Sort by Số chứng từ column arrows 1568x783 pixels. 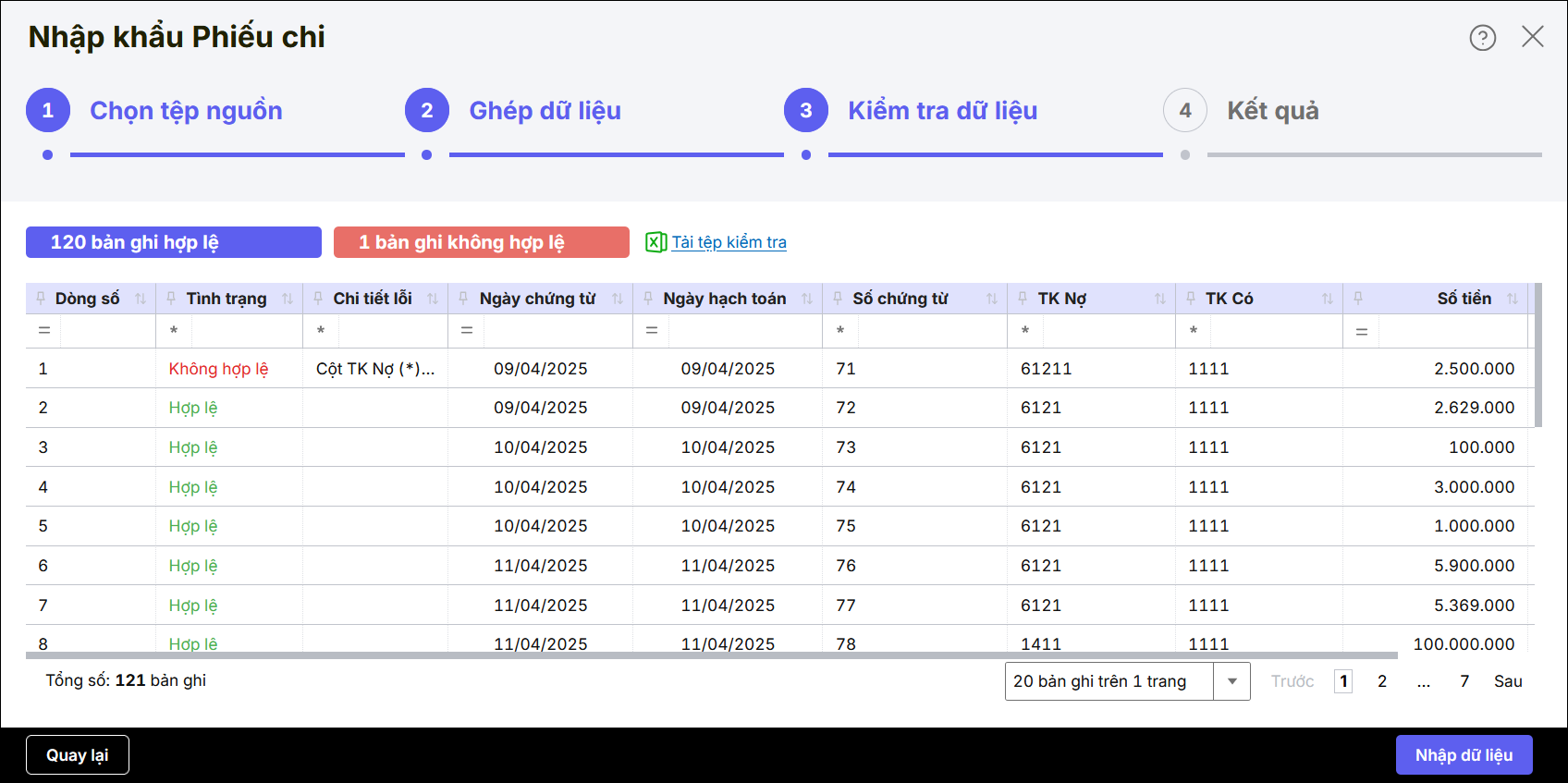click(x=992, y=299)
